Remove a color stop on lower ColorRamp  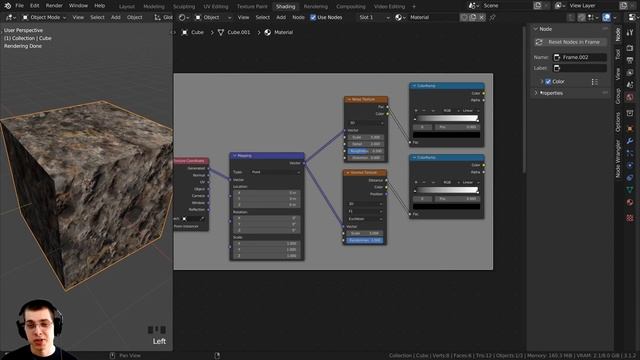(424, 182)
